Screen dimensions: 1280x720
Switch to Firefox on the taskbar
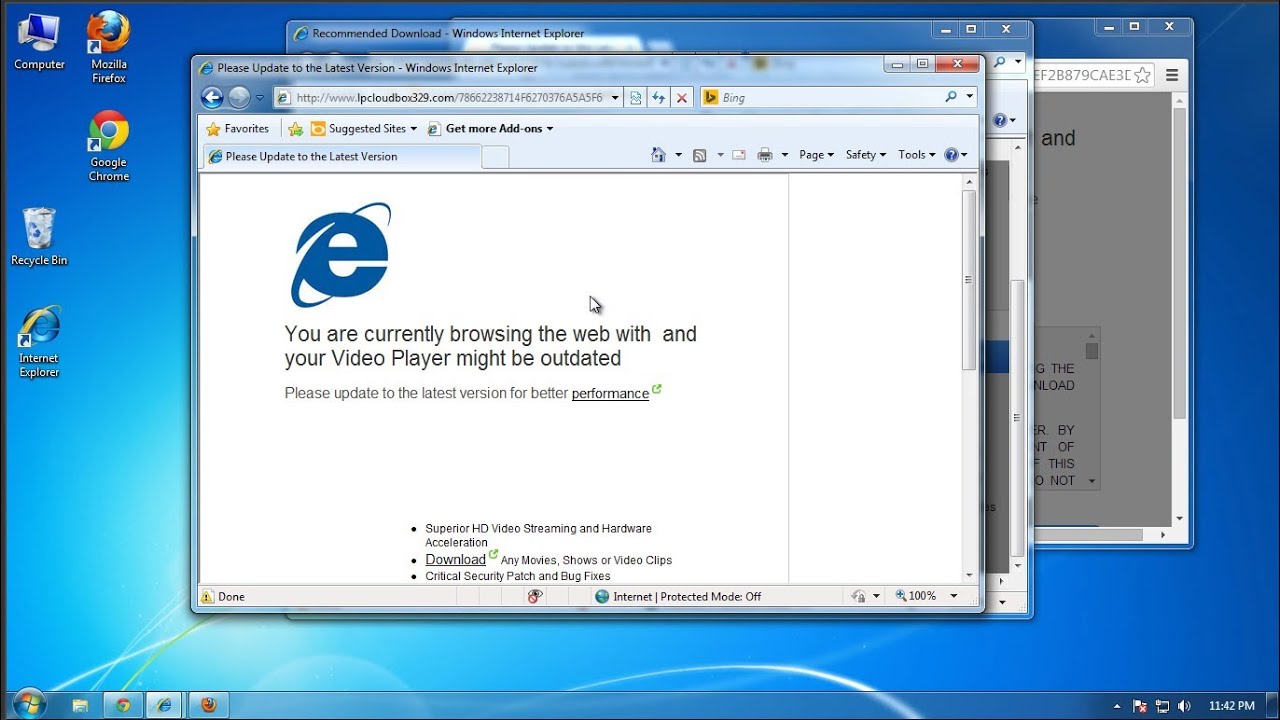click(x=208, y=705)
